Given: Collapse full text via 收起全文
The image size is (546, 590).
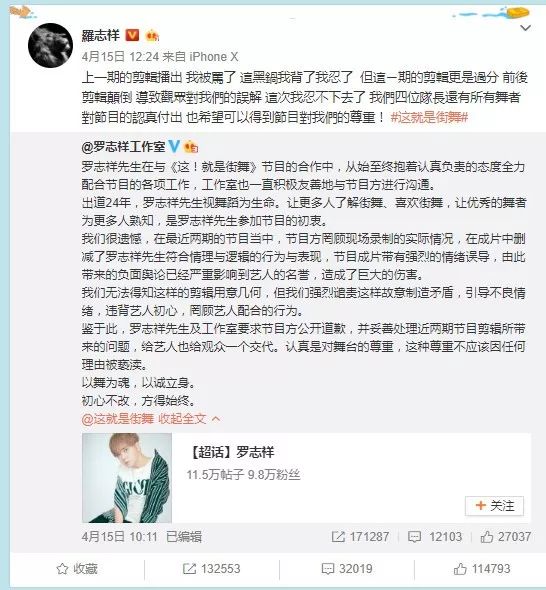Looking at the screenshot, I should 189,418.
